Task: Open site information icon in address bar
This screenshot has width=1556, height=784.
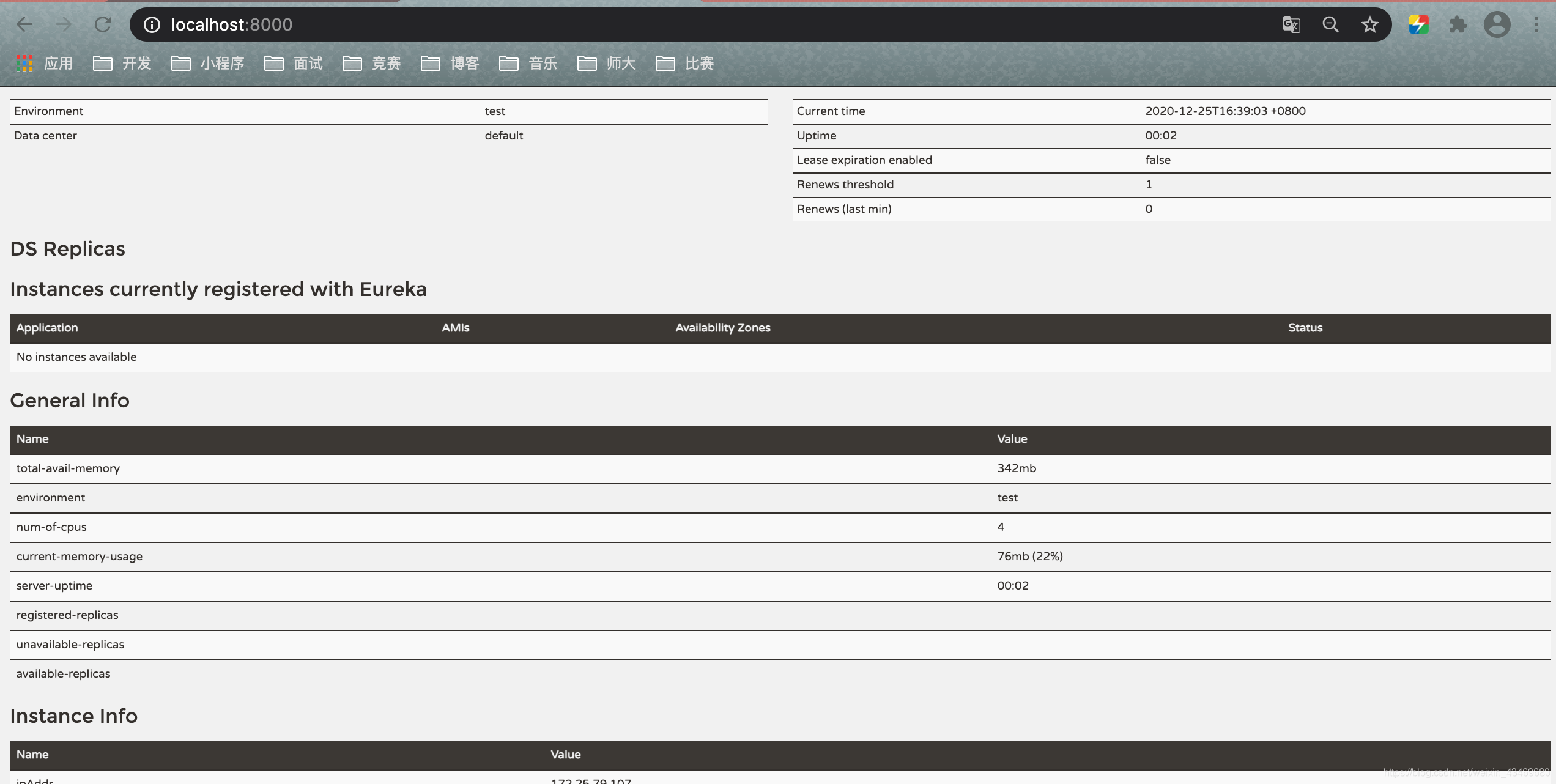Action: (x=152, y=24)
